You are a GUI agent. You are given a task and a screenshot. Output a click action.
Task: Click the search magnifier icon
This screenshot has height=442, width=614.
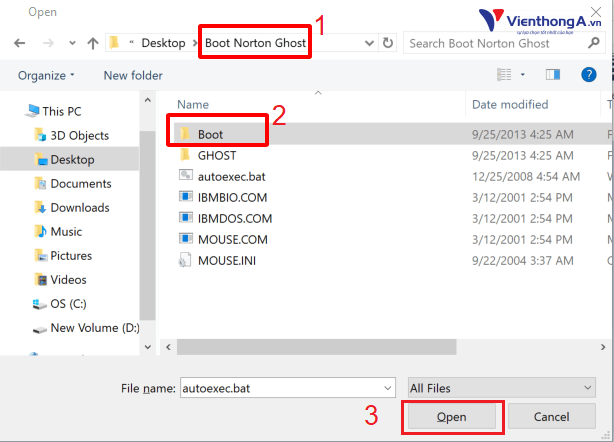(594, 43)
